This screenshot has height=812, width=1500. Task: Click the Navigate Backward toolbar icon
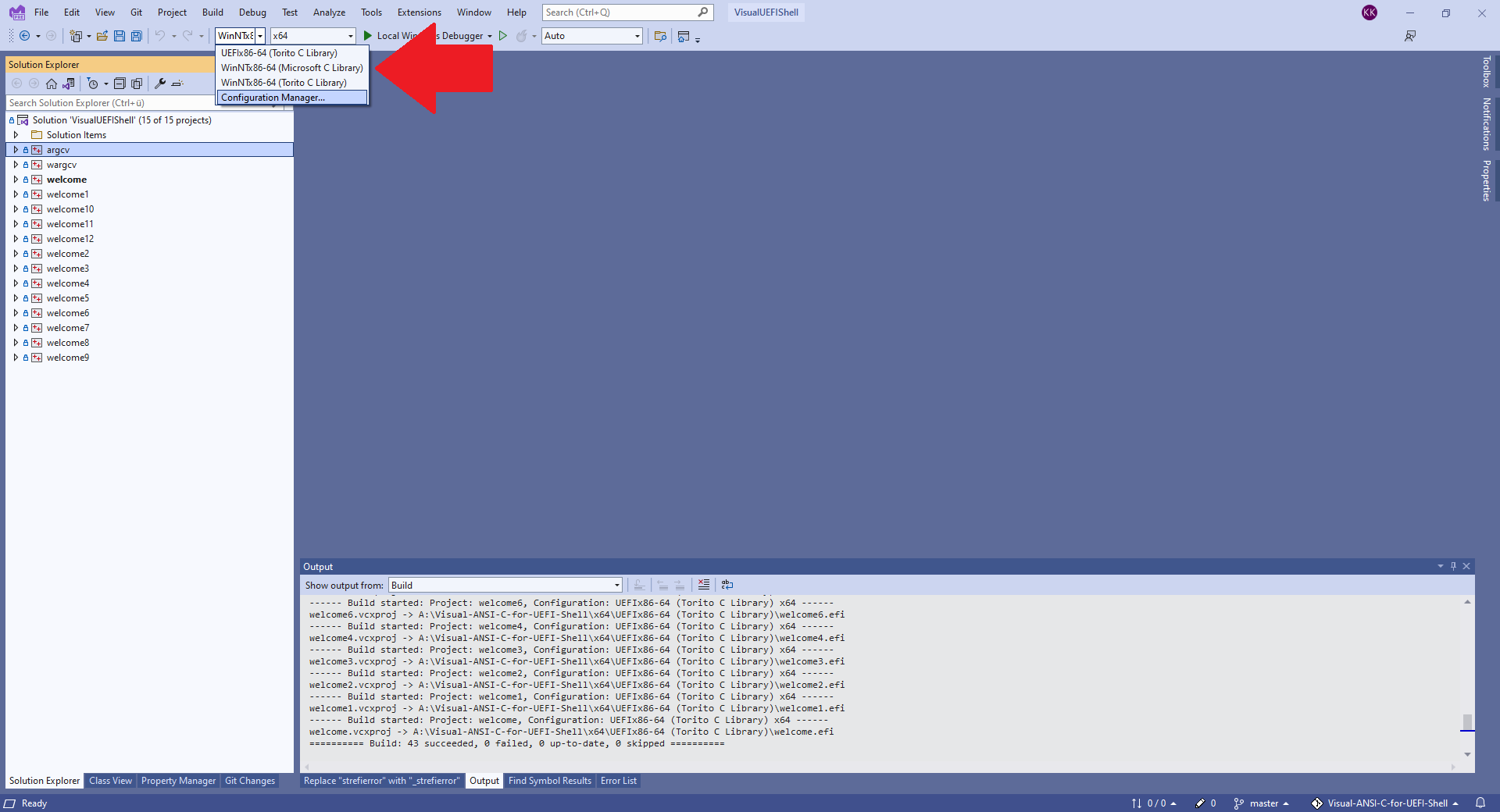24,36
